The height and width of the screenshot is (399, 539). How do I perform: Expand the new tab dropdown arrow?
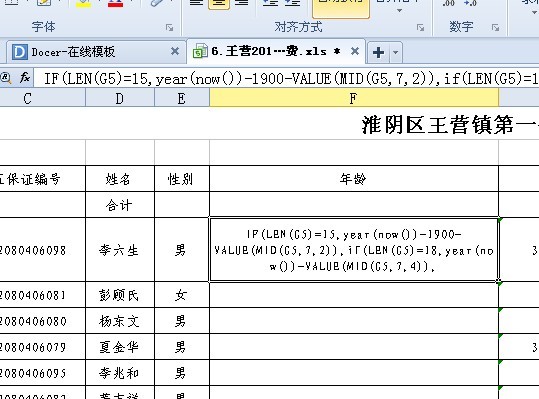pyautogui.click(x=395, y=53)
